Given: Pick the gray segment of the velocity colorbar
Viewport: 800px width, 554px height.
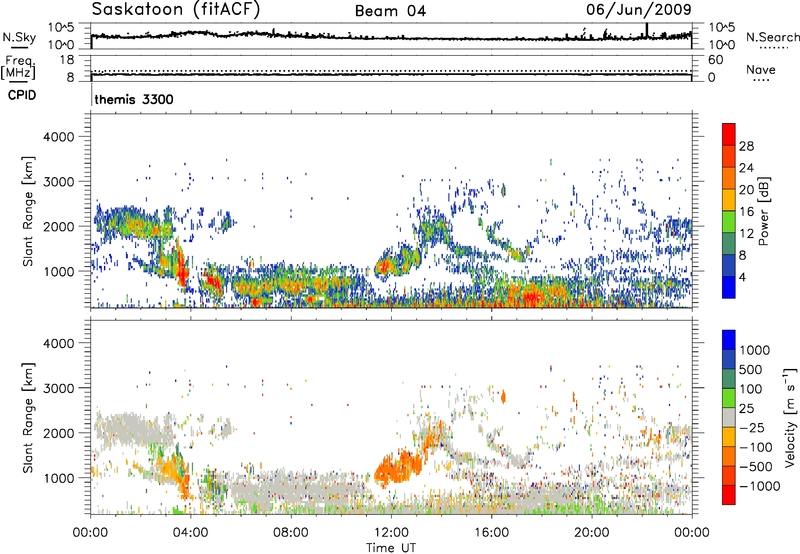Looking at the screenshot, I should [x=729, y=417].
